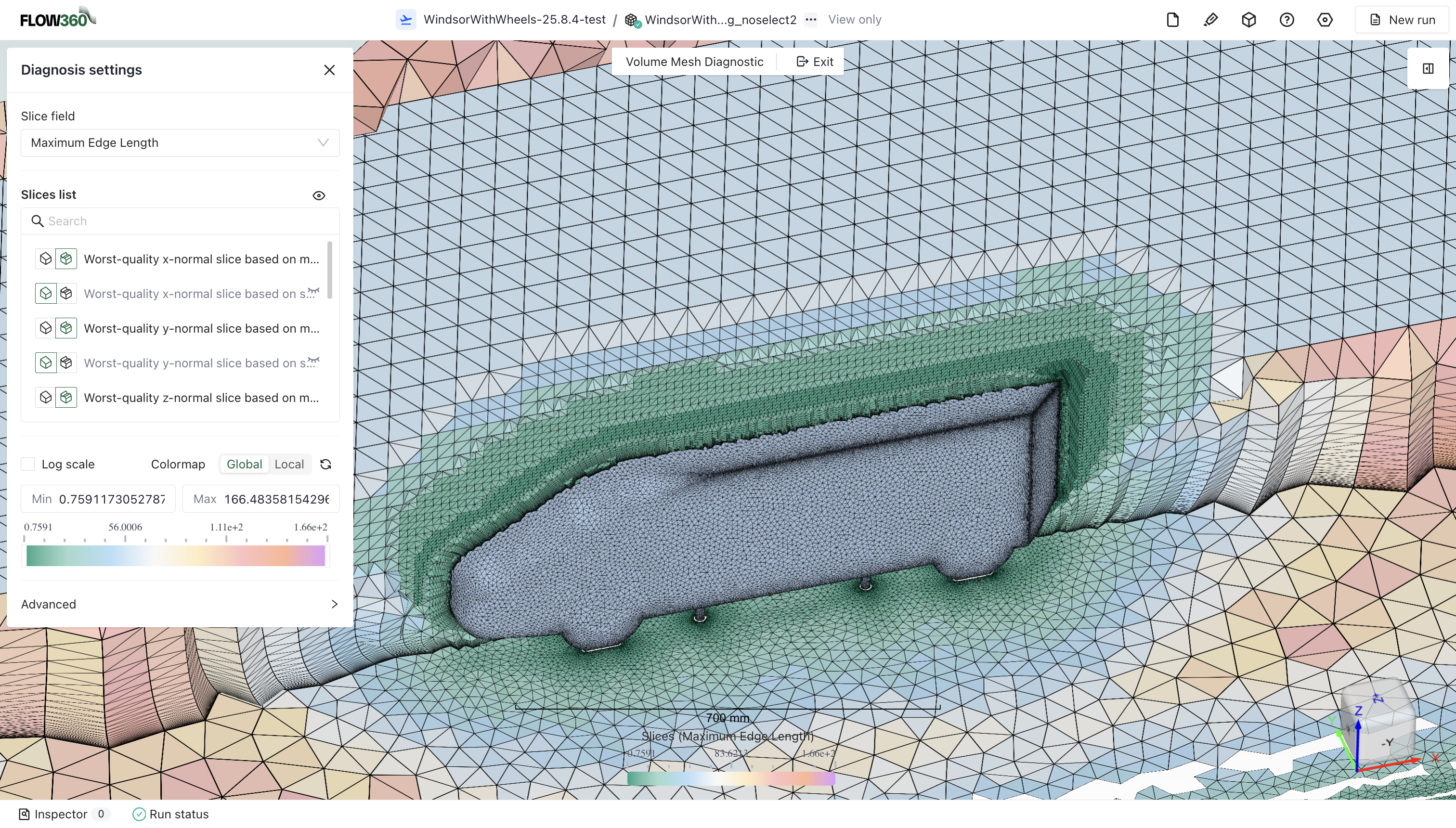
Task: Open the annotation pen tool in top toolbar
Action: pyautogui.click(x=1210, y=19)
